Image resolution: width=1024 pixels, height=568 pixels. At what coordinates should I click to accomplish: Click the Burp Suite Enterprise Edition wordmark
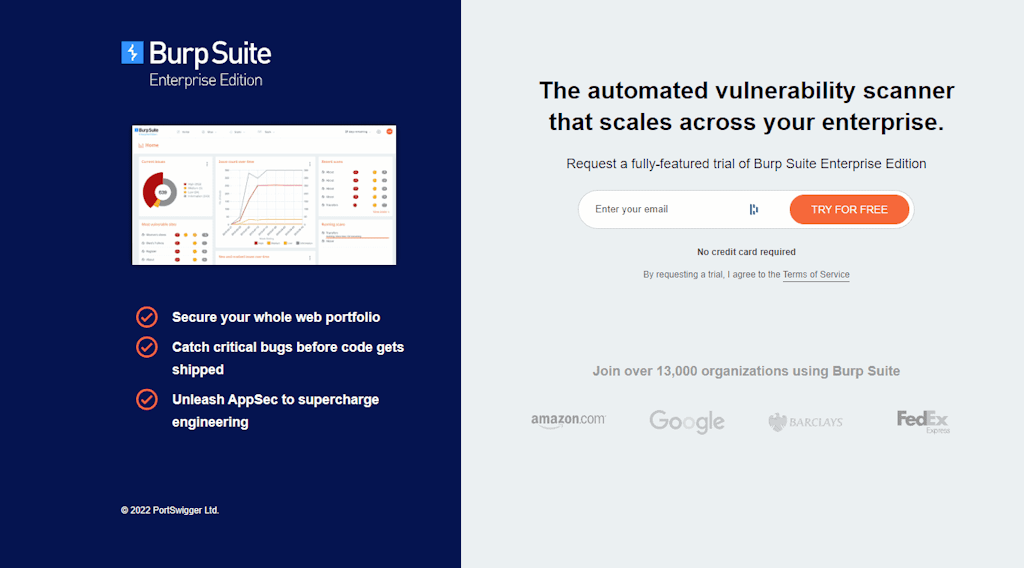click(x=210, y=64)
